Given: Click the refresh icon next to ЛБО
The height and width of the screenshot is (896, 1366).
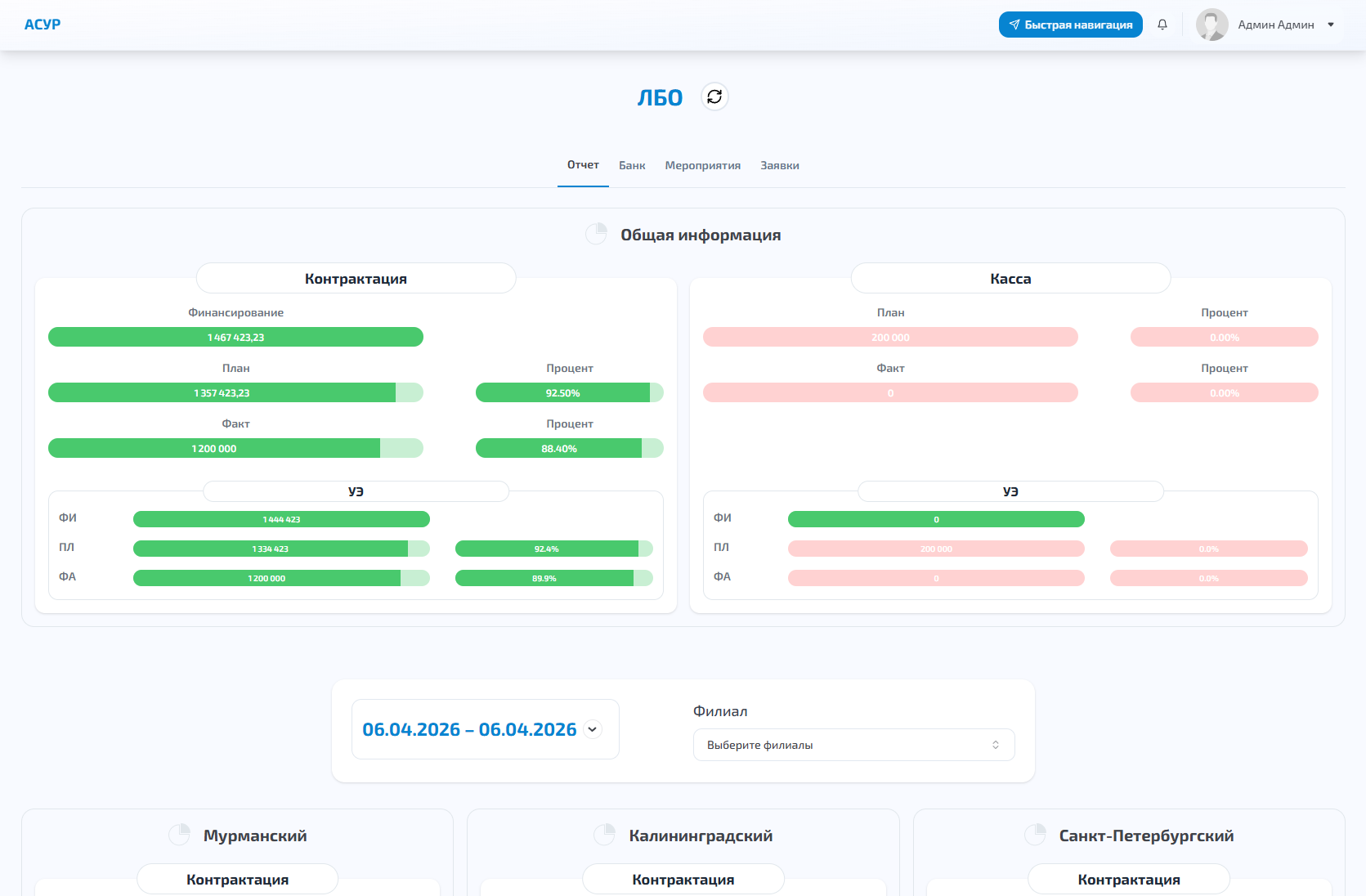Looking at the screenshot, I should [x=714, y=97].
